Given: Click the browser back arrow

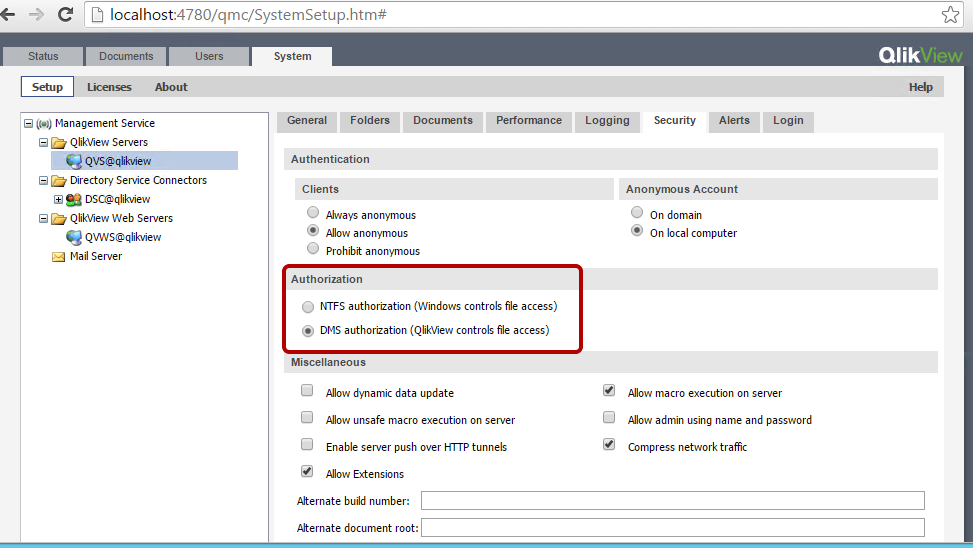Looking at the screenshot, I should click(7, 14).
